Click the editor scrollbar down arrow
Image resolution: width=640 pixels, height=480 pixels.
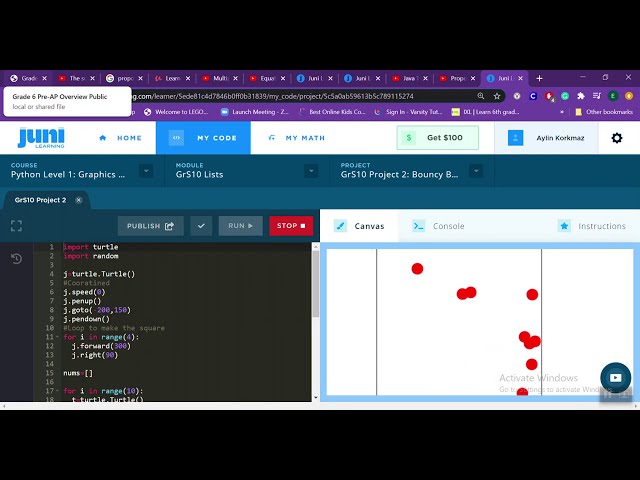click(316, 398)
